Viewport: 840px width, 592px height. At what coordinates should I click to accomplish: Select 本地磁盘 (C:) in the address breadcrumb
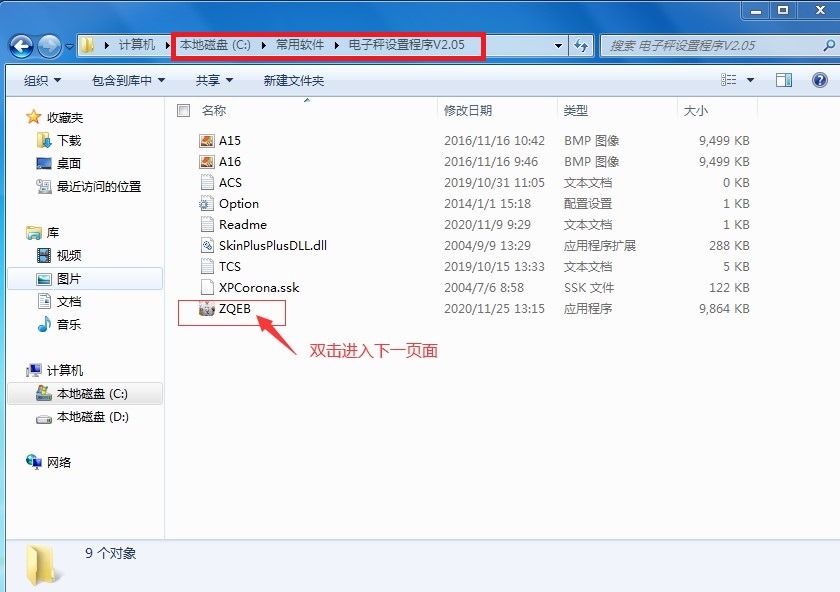[x=215, y=45]
